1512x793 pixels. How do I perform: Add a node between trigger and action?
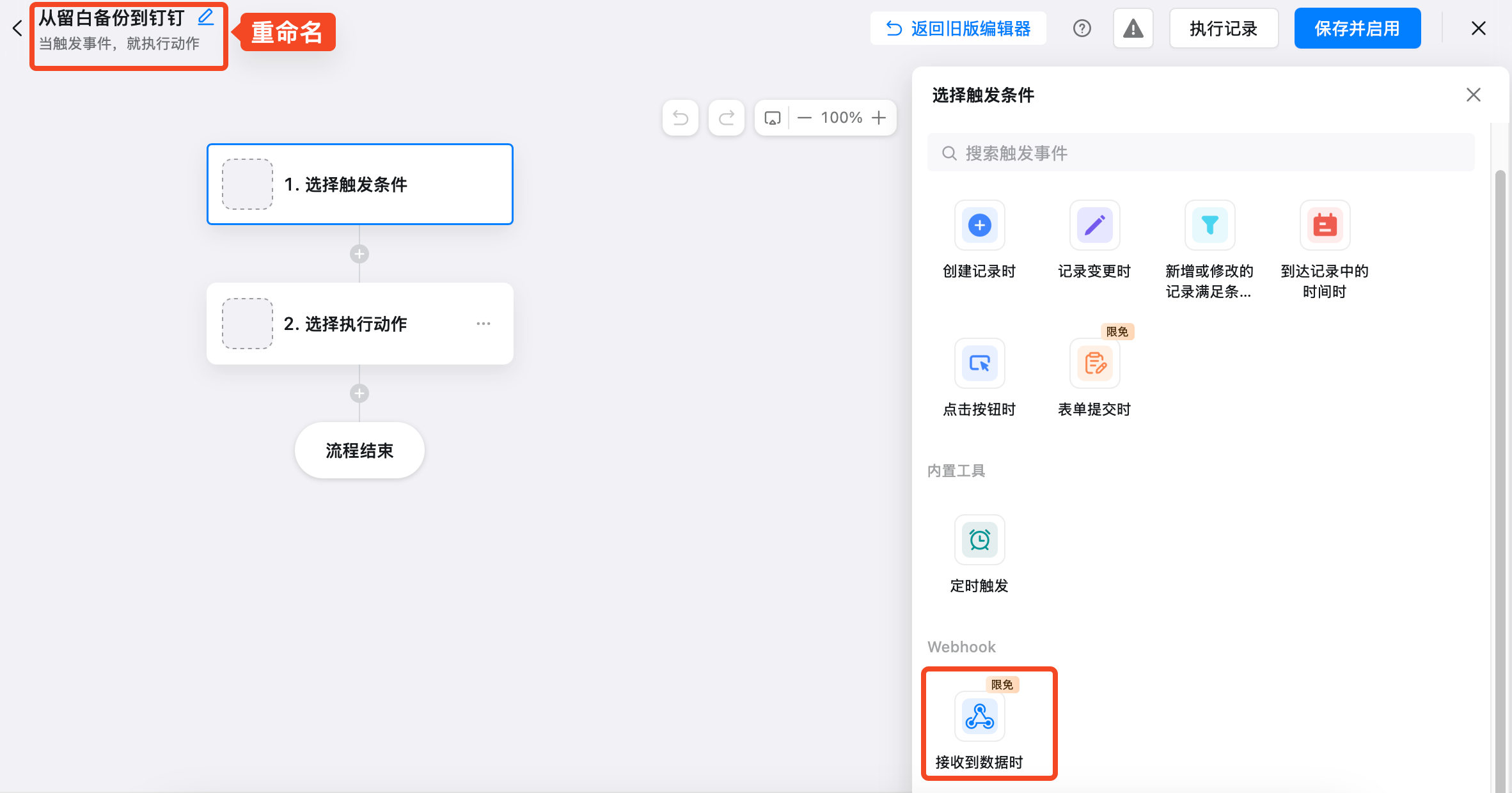tap(359, 253)
